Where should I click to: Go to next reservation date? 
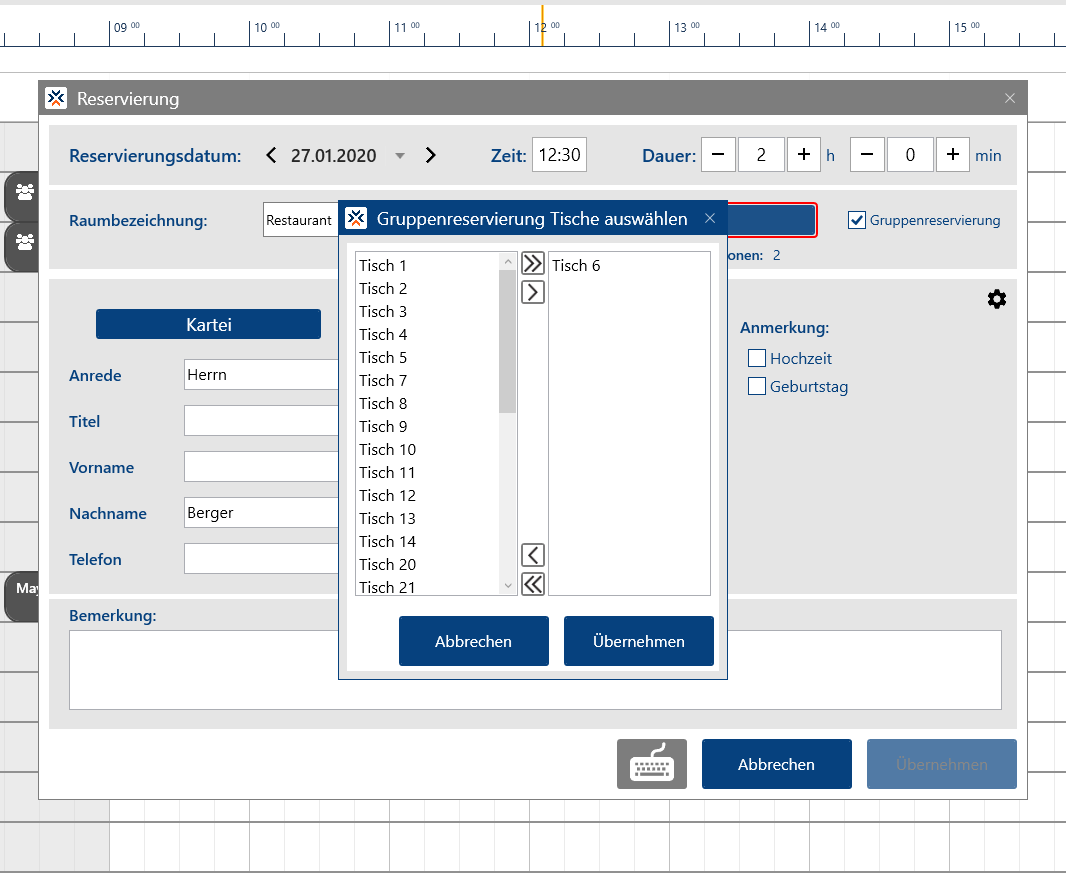coord(431,155)
